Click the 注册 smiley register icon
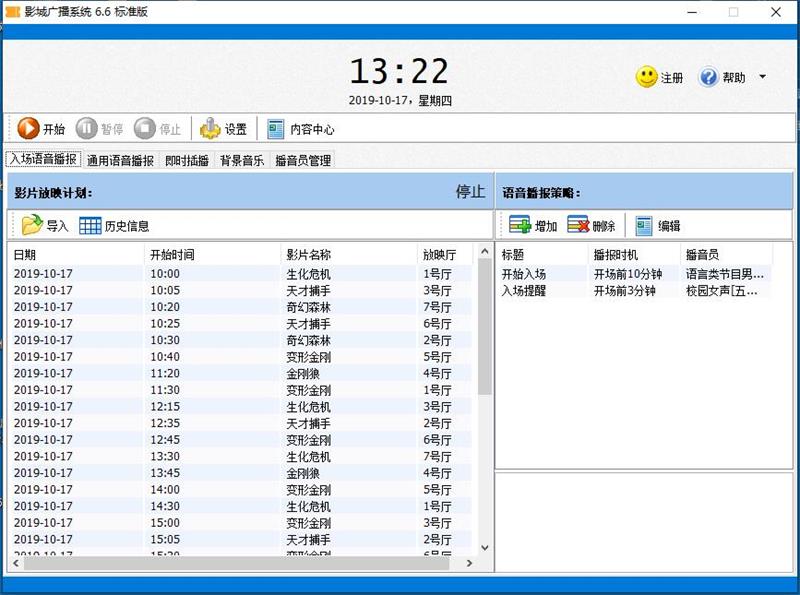This screenshot has width=800, height=595. click(646, 77)
